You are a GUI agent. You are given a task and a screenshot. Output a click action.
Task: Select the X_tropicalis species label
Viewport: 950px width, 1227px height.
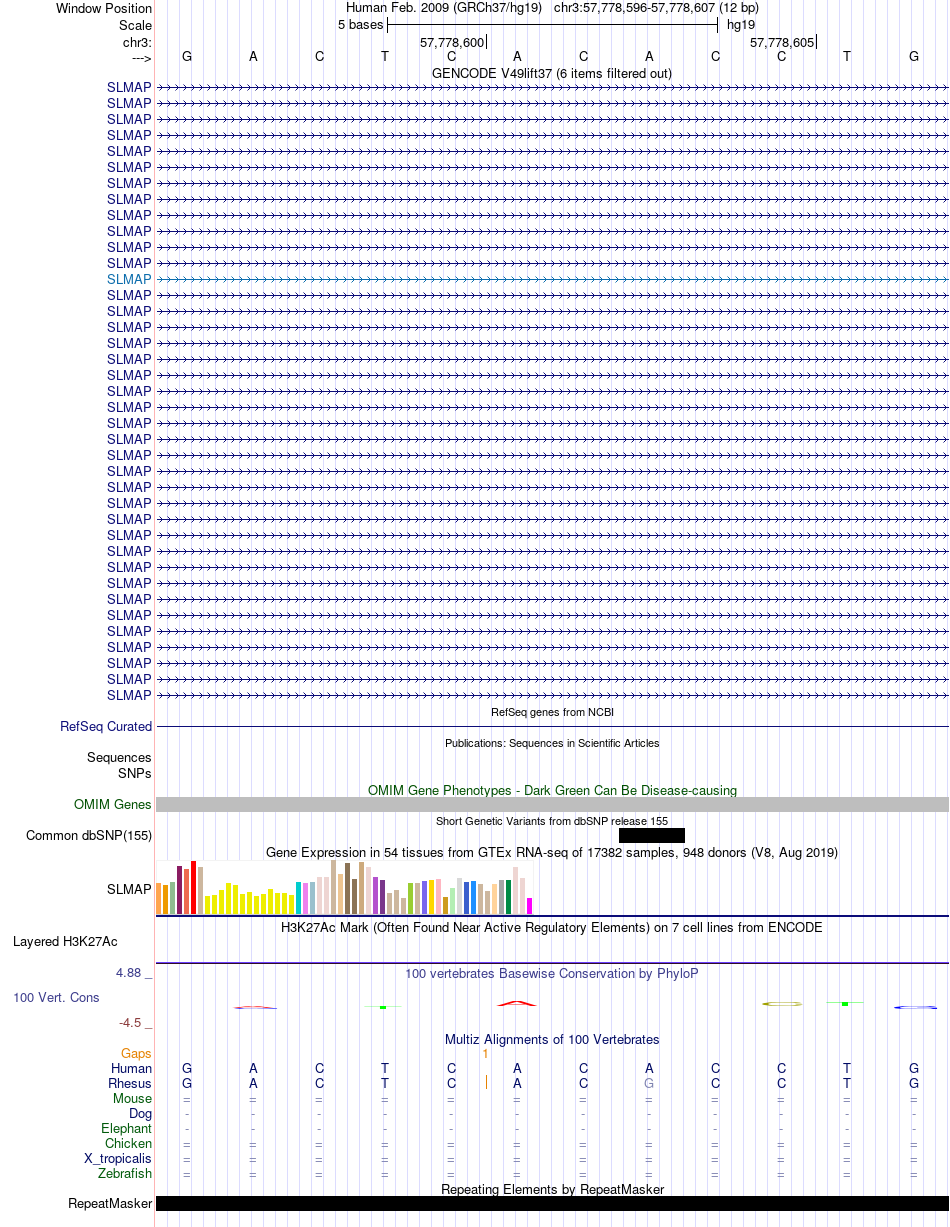coord(118,1159)
